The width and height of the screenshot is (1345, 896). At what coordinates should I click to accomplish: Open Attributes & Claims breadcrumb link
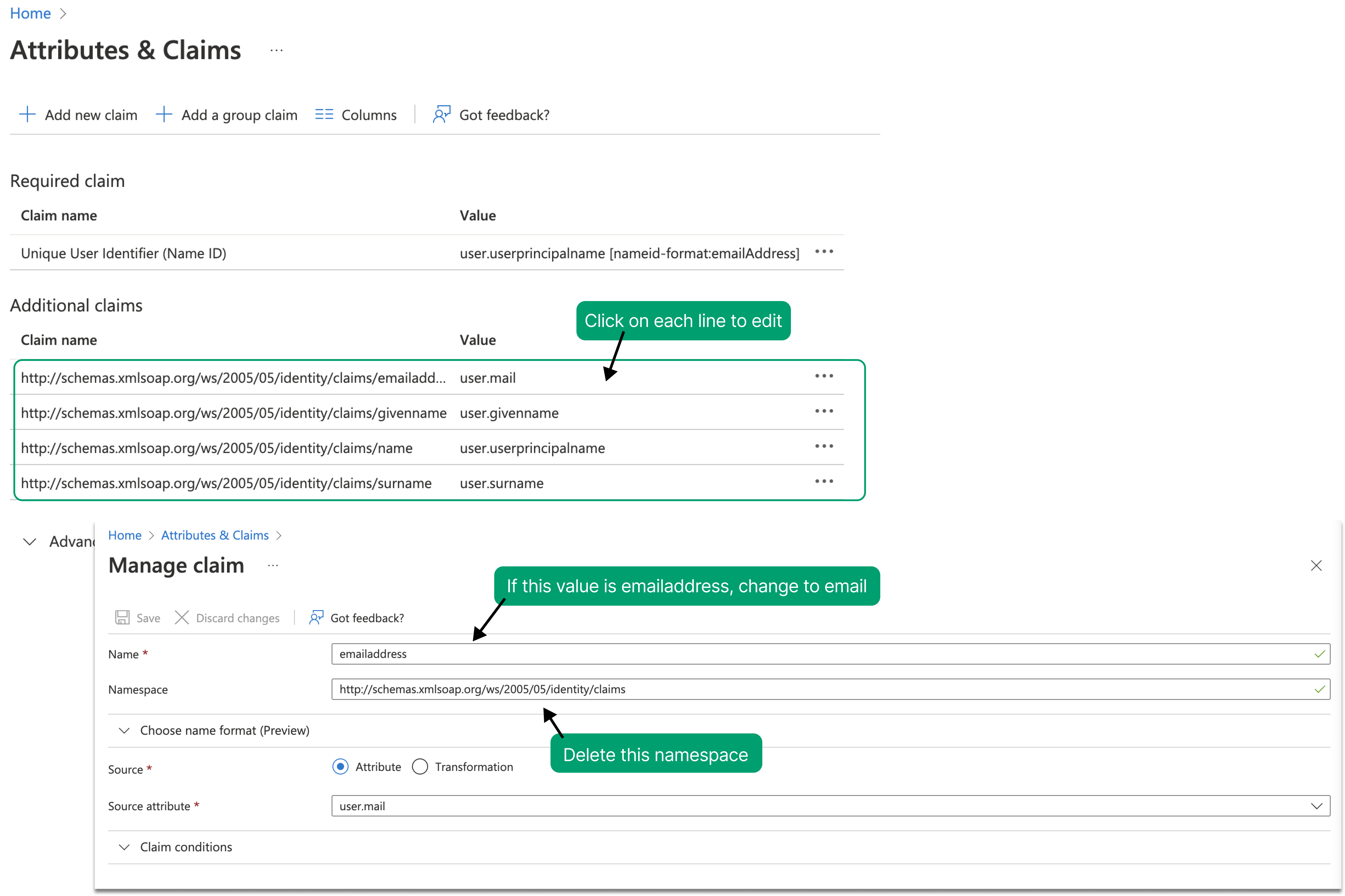coord(215,535)
